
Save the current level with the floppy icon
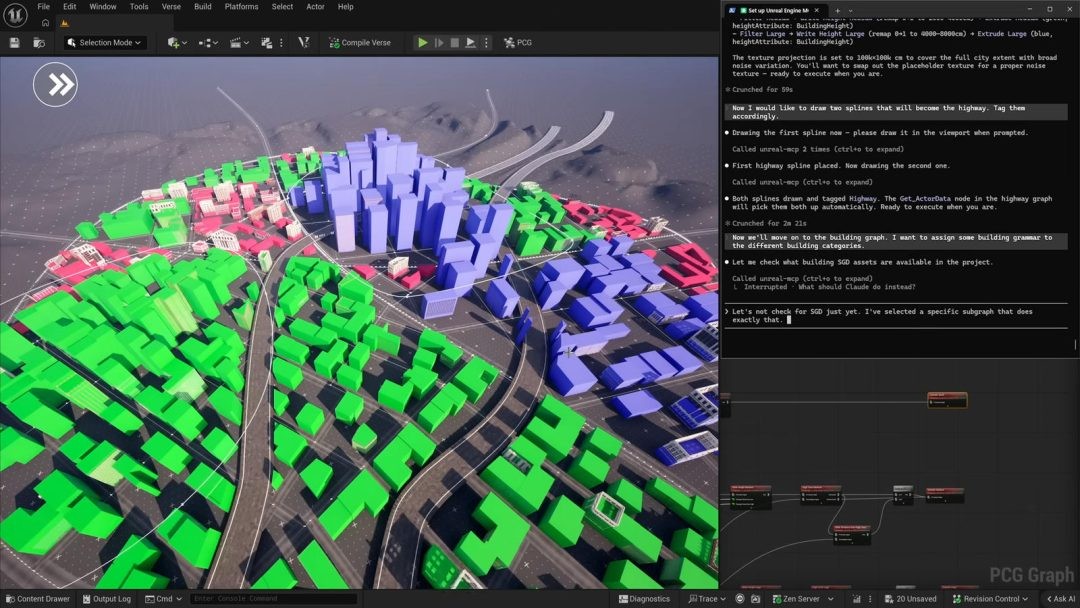point(14,43)
